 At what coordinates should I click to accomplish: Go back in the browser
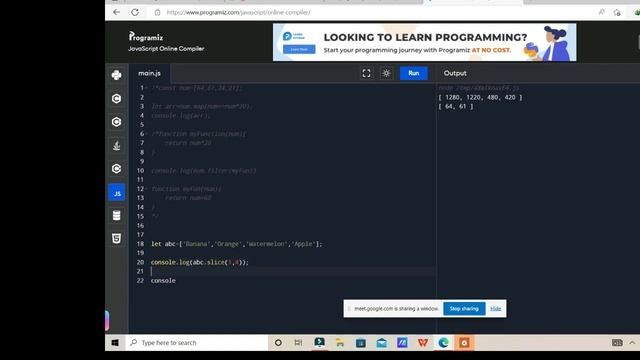[x=116, y=12]
